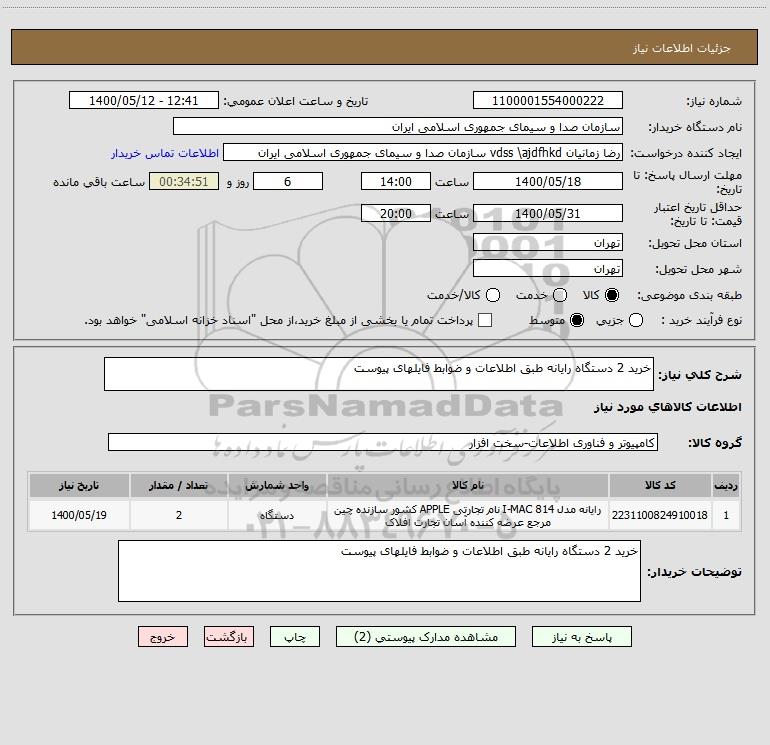Click the توضیحات خریدار text box
This screenshot has height=745, width=770.
(379, 571)
